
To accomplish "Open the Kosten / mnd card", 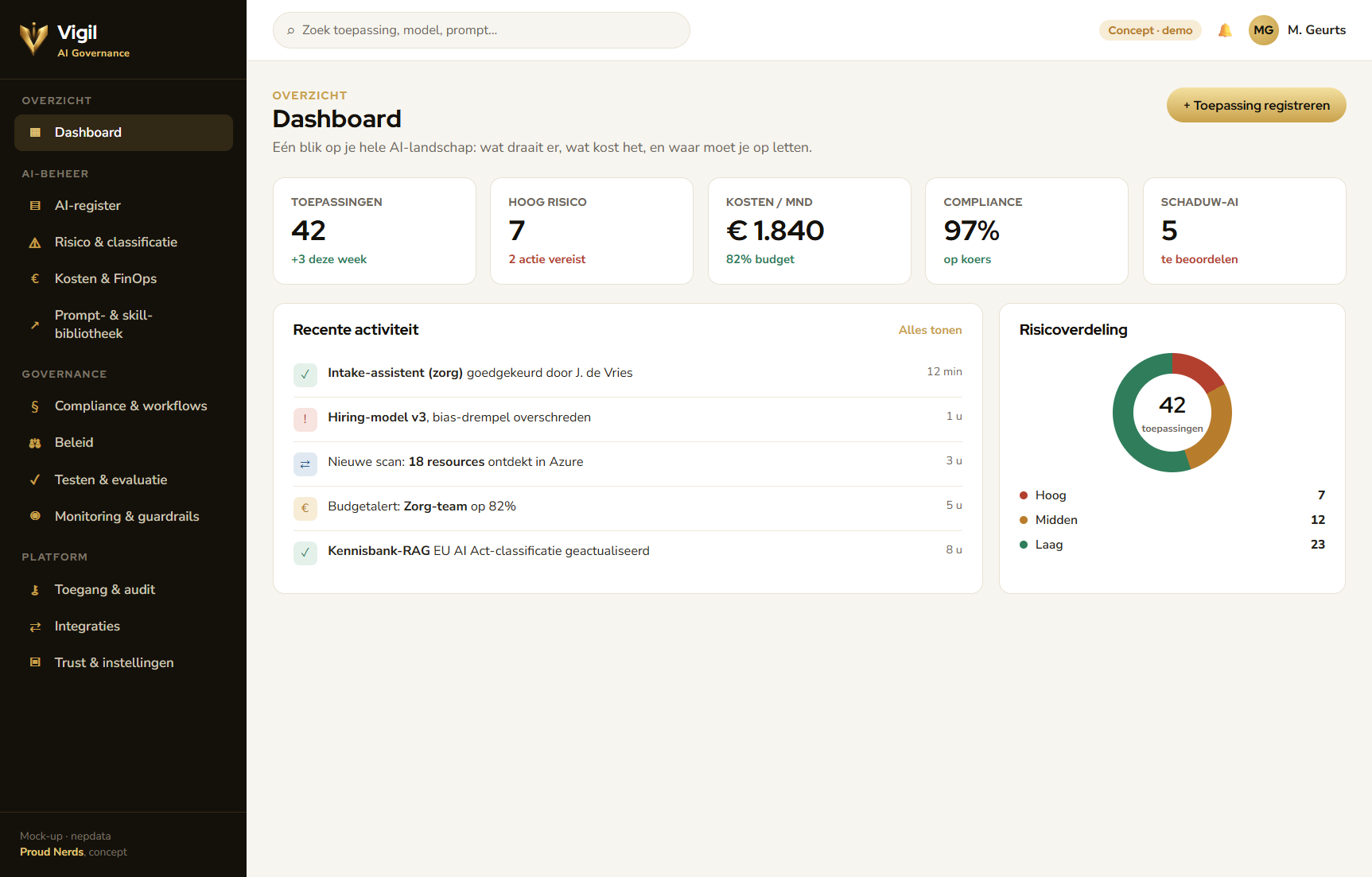I will [x=810, y=231].
